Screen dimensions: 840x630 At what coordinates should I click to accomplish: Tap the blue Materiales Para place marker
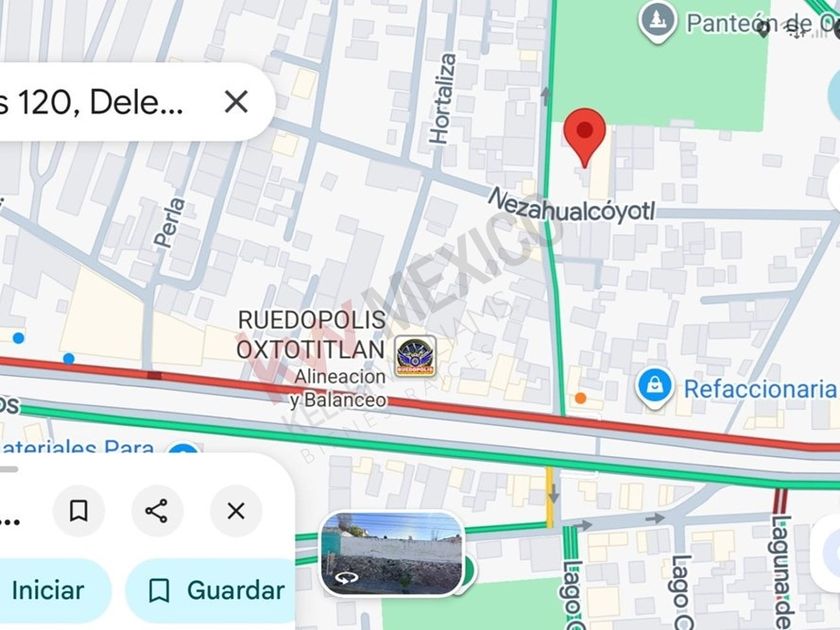tap(183, 449)
